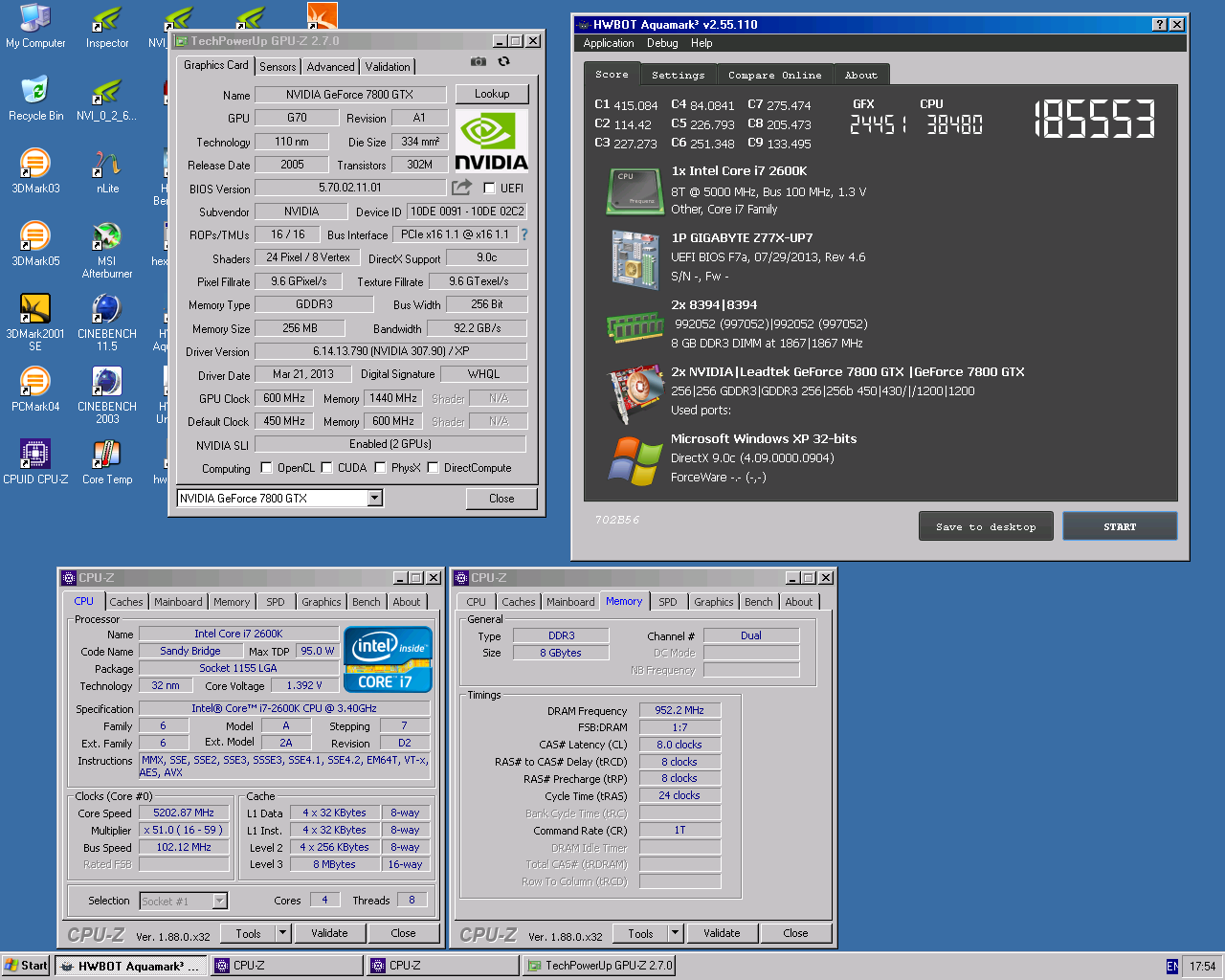Click the Windows logo icon in Aquamark
This screenshot has width=1225, height=980.
click(635, 459)
